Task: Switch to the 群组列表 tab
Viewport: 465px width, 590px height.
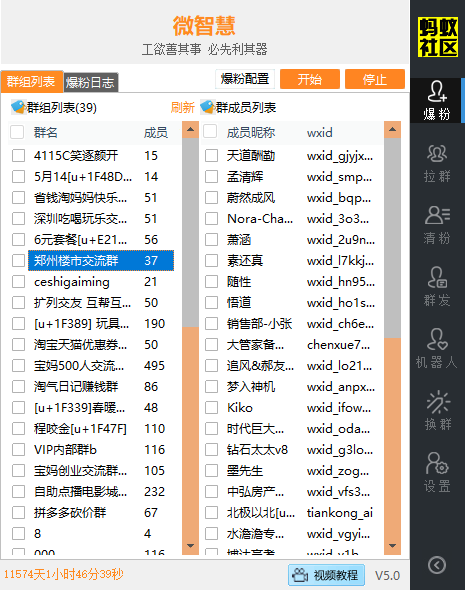Action: 32,82
